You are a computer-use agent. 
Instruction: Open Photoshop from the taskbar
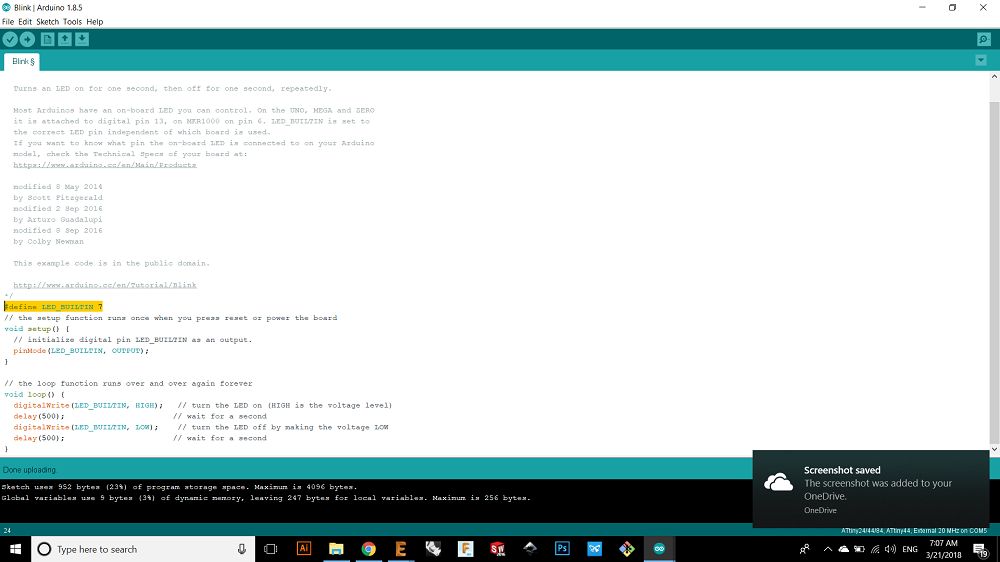tap(562, 549)
